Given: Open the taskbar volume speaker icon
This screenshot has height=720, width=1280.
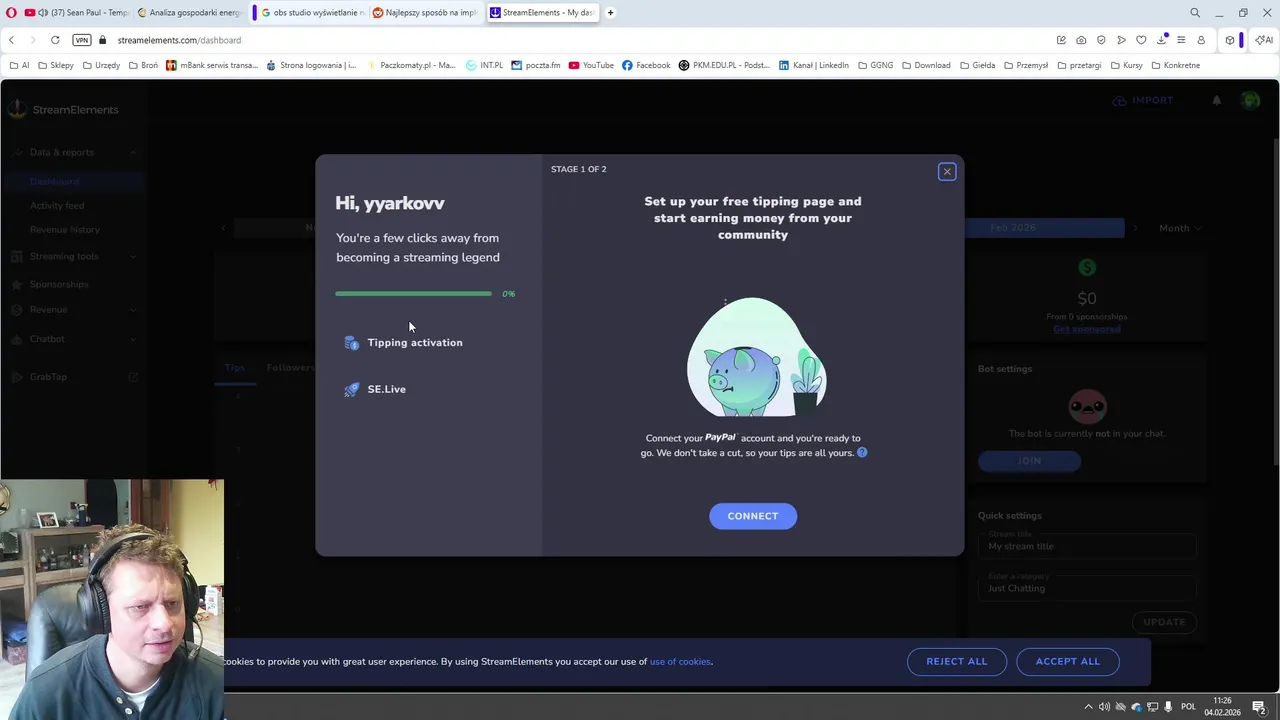Looking at the screenshot, I should pyautogui.click(x=1104, y=707).
